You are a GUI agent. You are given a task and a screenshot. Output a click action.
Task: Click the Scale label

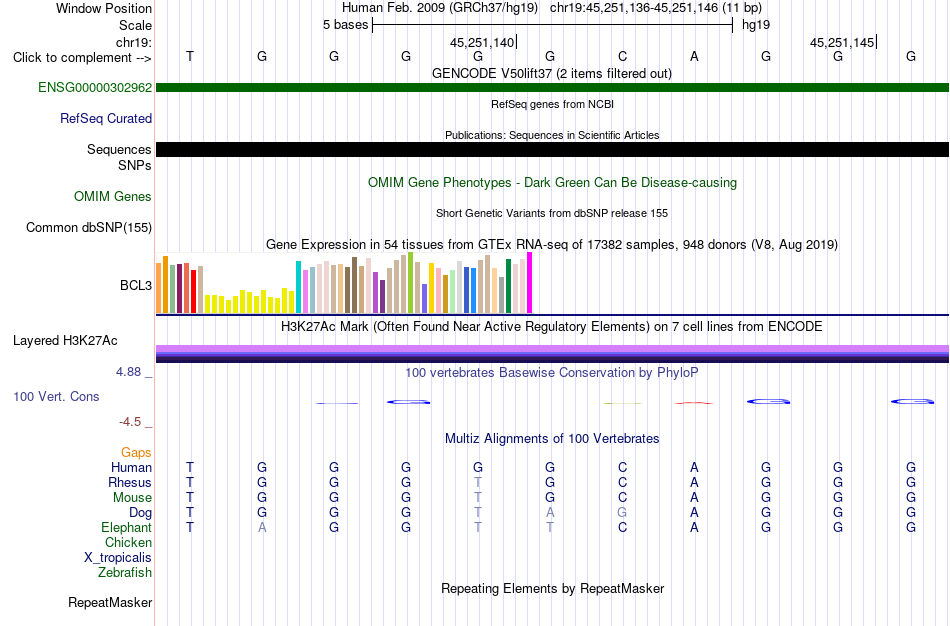pos(135,25)
